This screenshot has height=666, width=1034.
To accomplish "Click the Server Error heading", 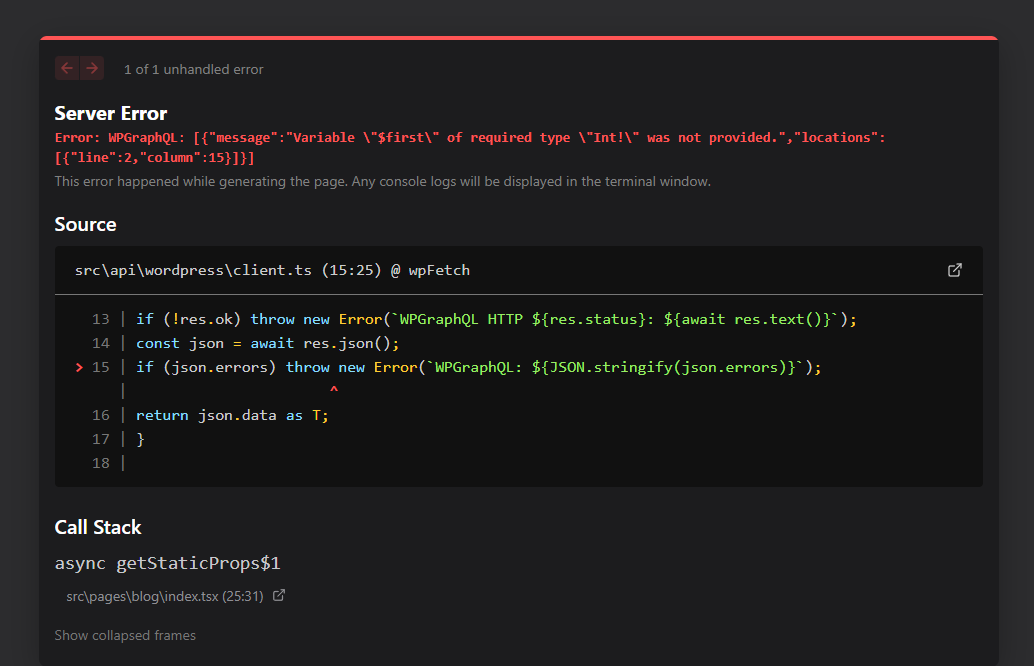I will coord(111,113).
